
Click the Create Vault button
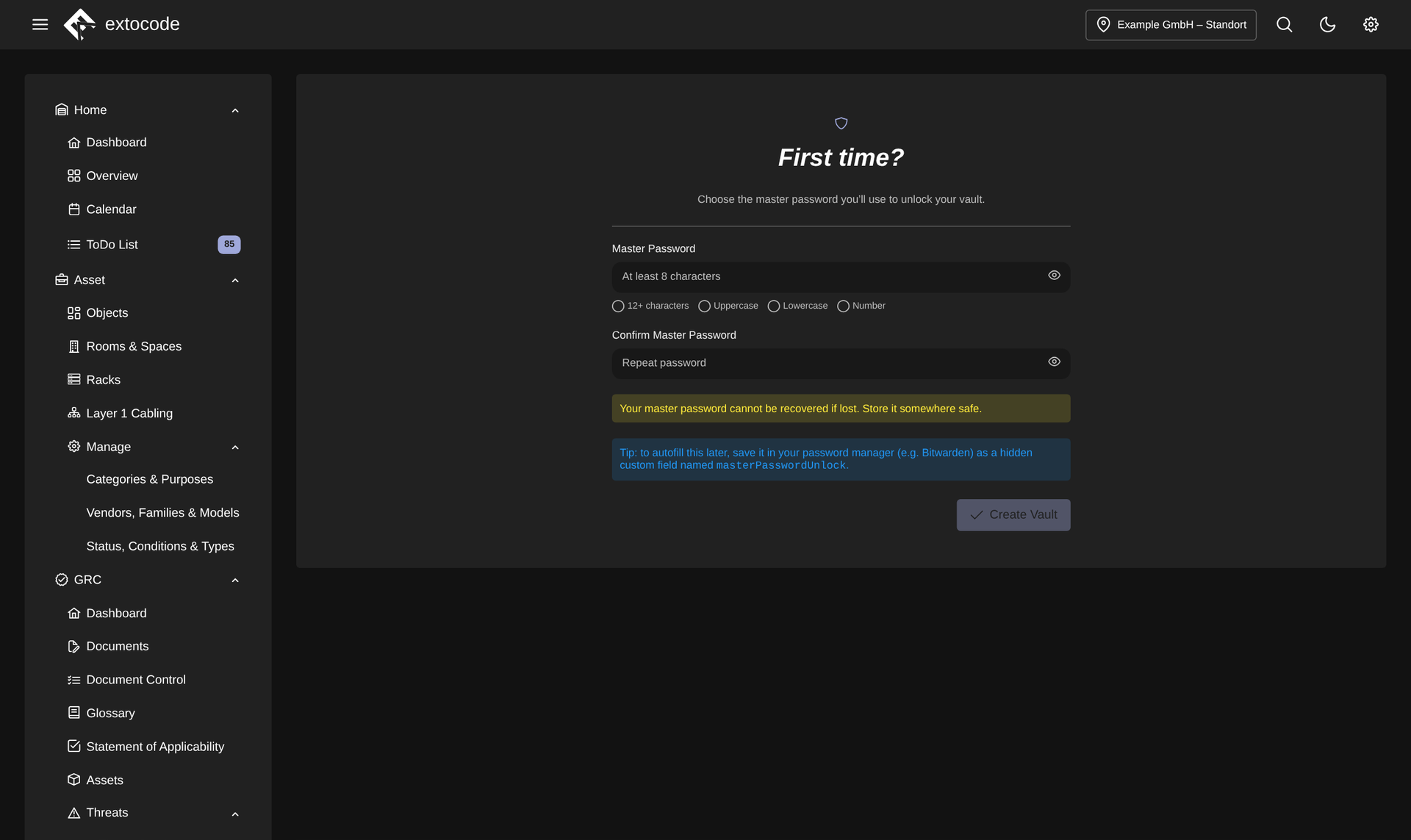[1013, 515]
